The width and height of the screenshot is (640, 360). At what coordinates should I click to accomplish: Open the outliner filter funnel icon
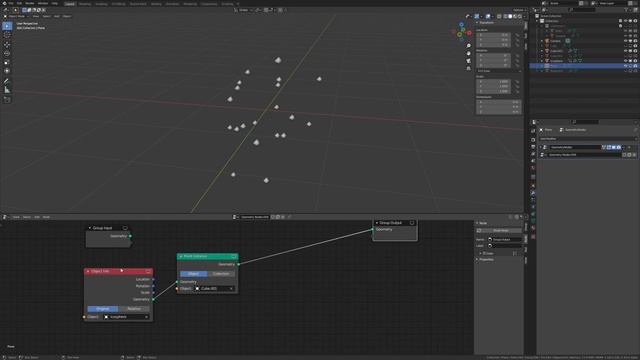627,10
